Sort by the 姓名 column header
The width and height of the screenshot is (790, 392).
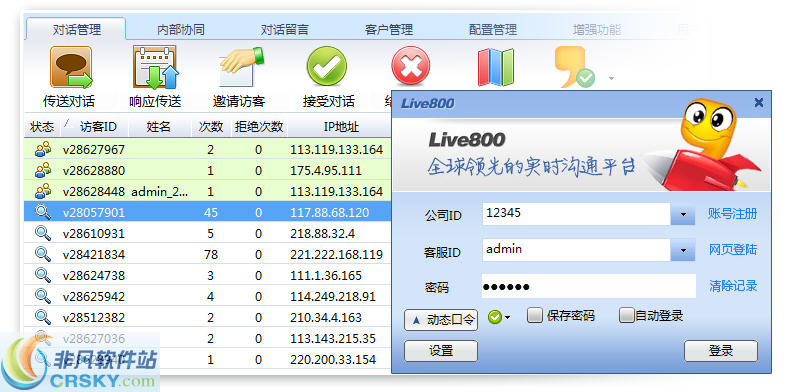(159, 127)
